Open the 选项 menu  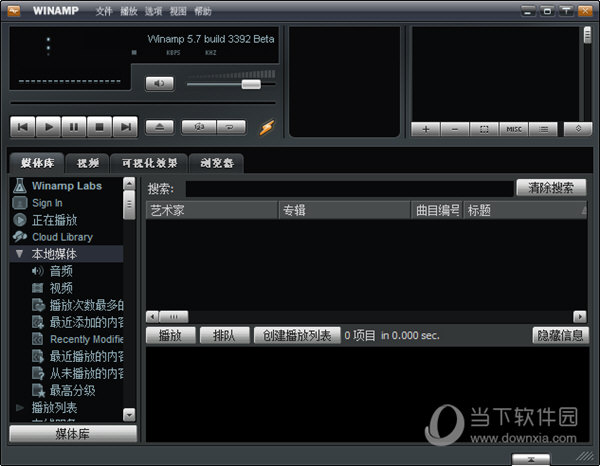(153, 11)
